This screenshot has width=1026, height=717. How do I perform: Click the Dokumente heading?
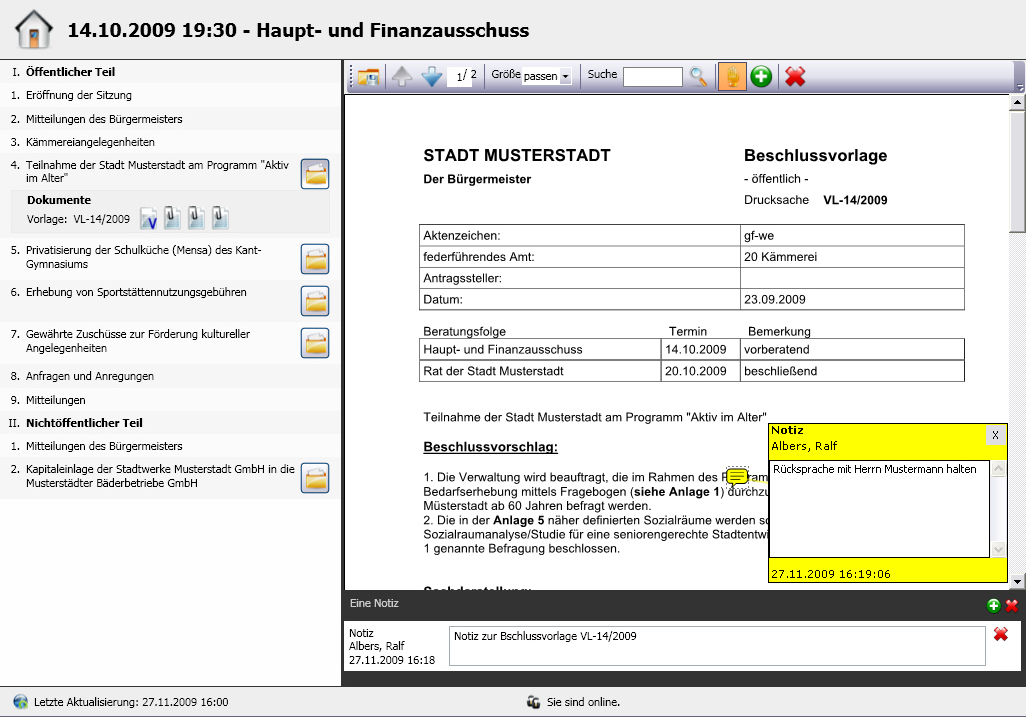[59, 200]
